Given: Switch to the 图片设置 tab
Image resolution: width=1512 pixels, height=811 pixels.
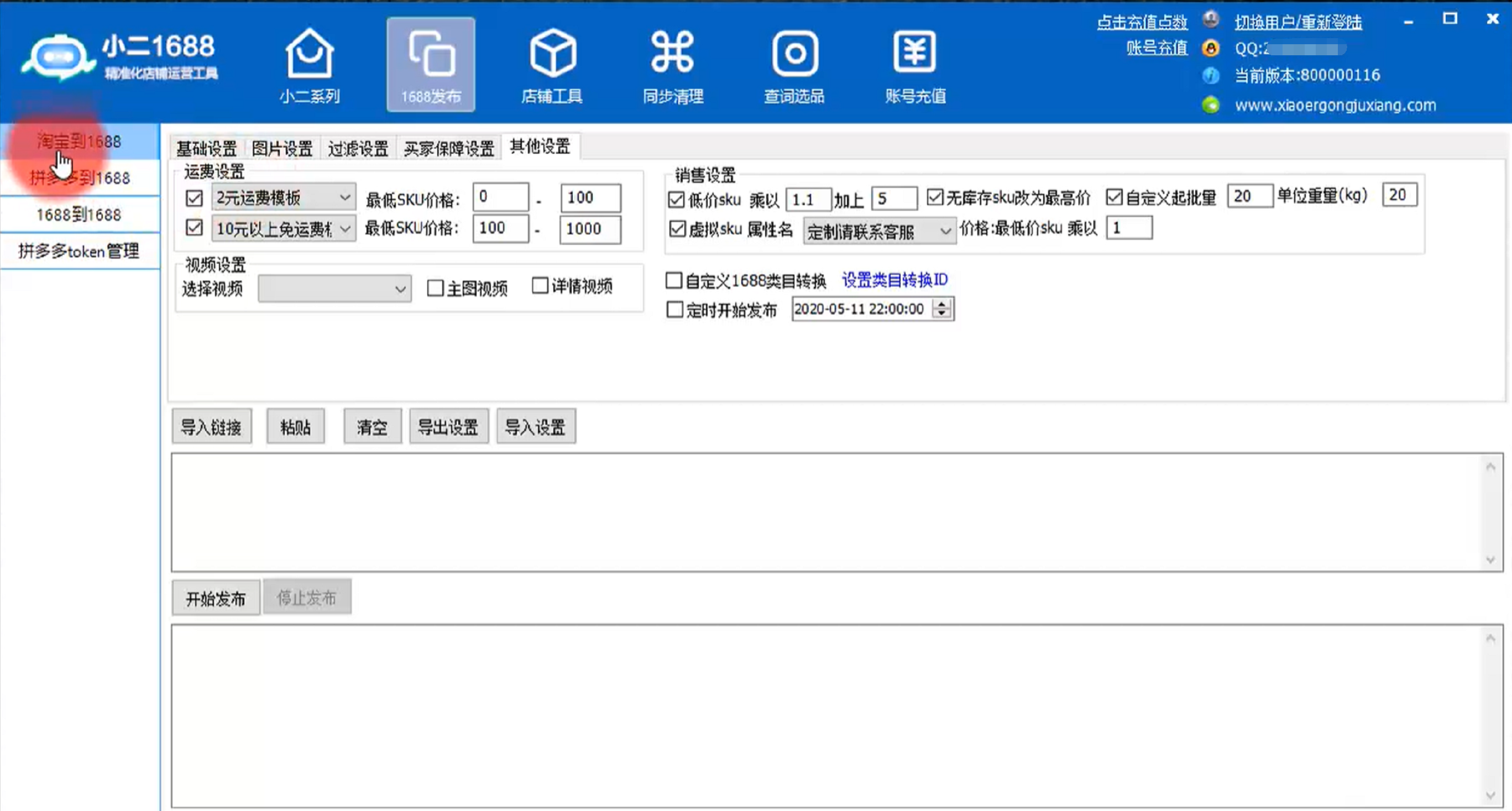Looking at the screenshot, I should 282,149.
